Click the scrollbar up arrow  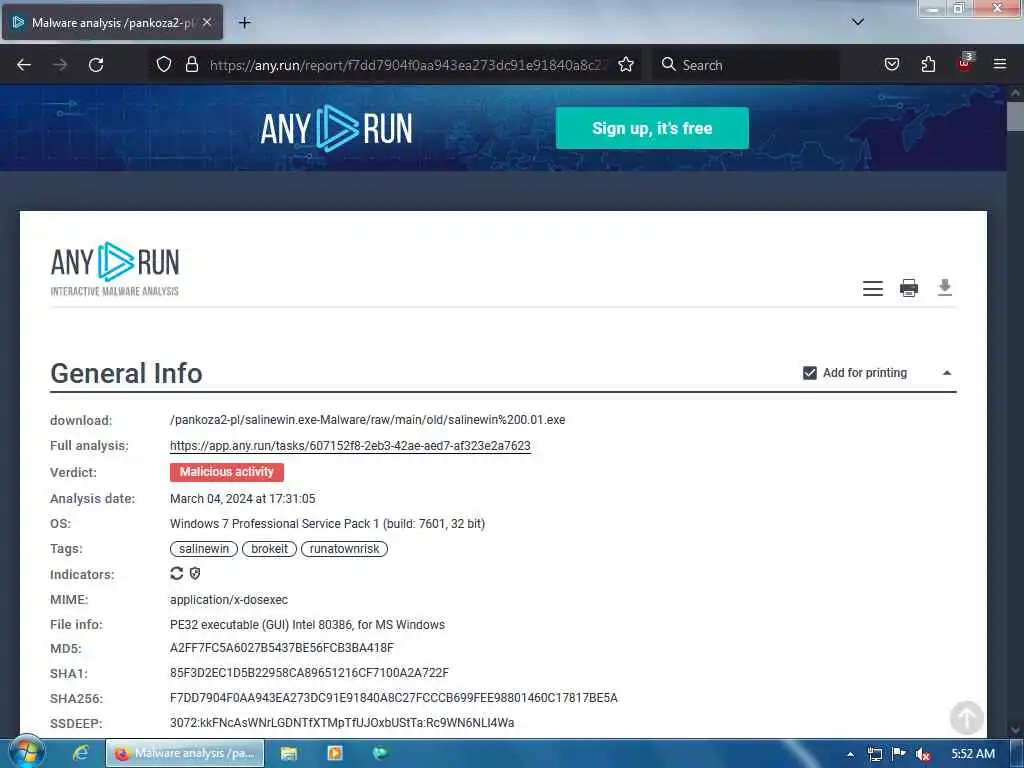coord(1015,93)
